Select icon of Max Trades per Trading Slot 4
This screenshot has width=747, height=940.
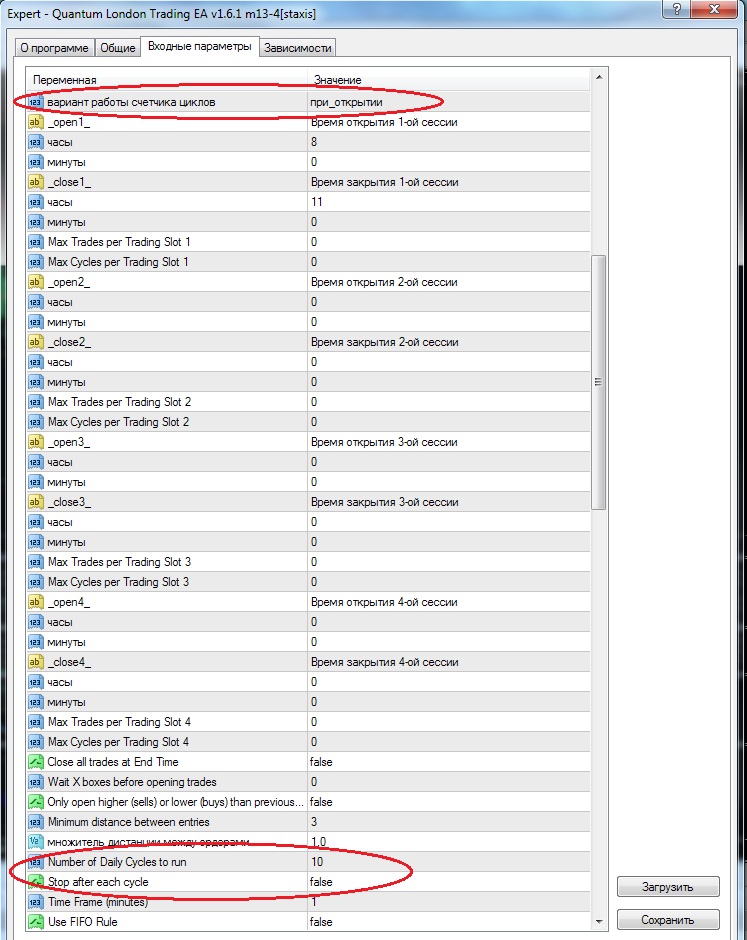coord(36,722)
